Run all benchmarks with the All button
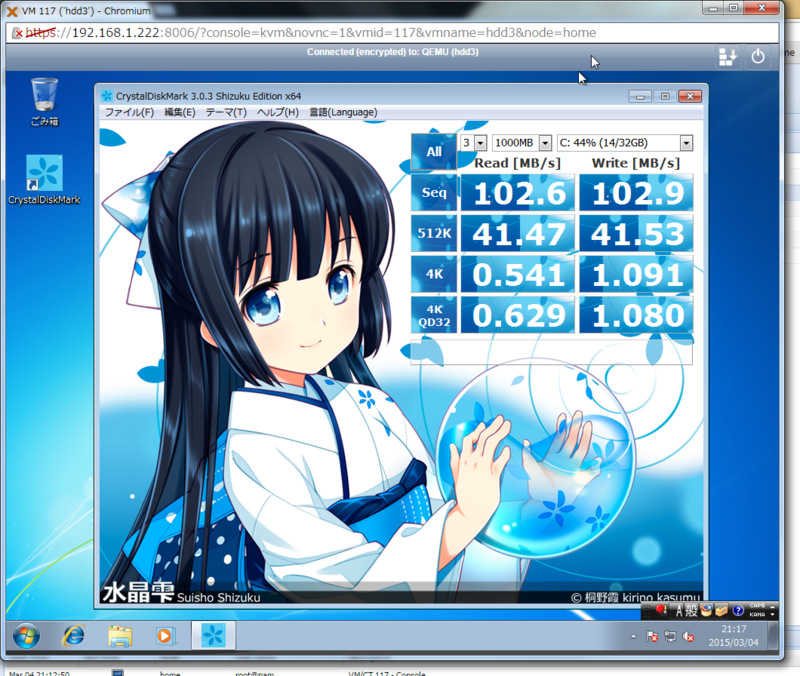The width and height of the screenshot is (800, 676). click(x=434, y=152)
